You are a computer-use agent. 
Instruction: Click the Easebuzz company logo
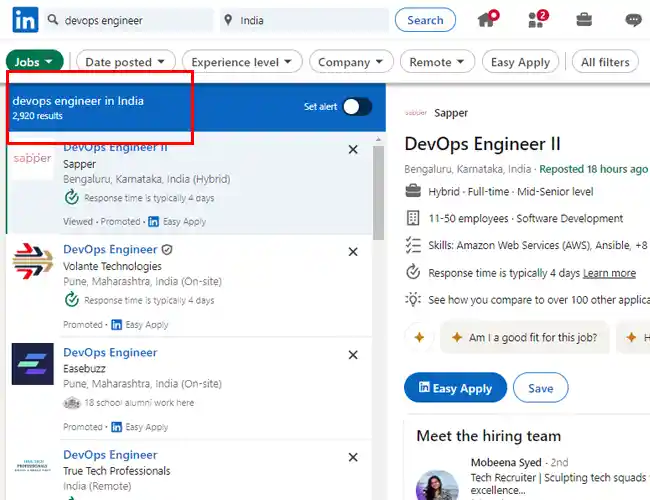[32, 364]
